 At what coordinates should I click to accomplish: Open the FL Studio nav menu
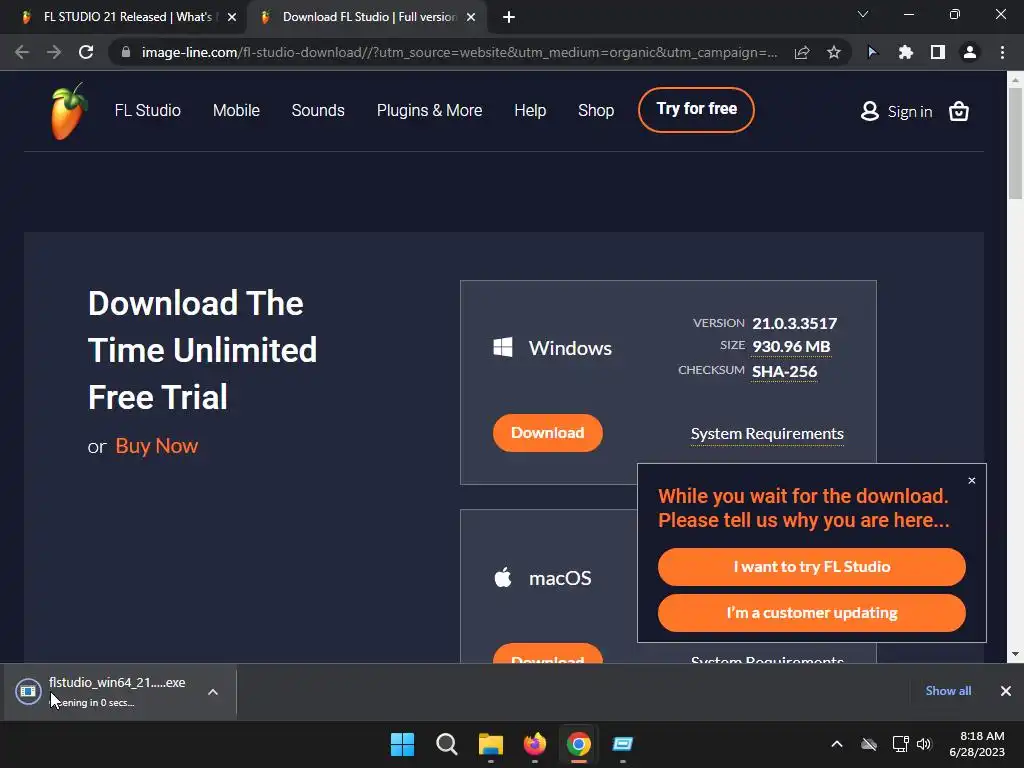148,110
